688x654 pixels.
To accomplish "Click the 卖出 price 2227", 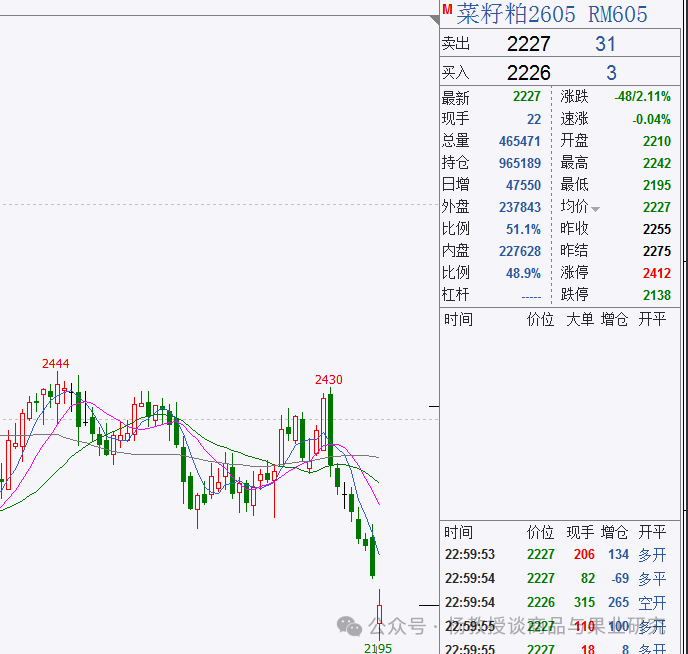I will click(528, 44).
